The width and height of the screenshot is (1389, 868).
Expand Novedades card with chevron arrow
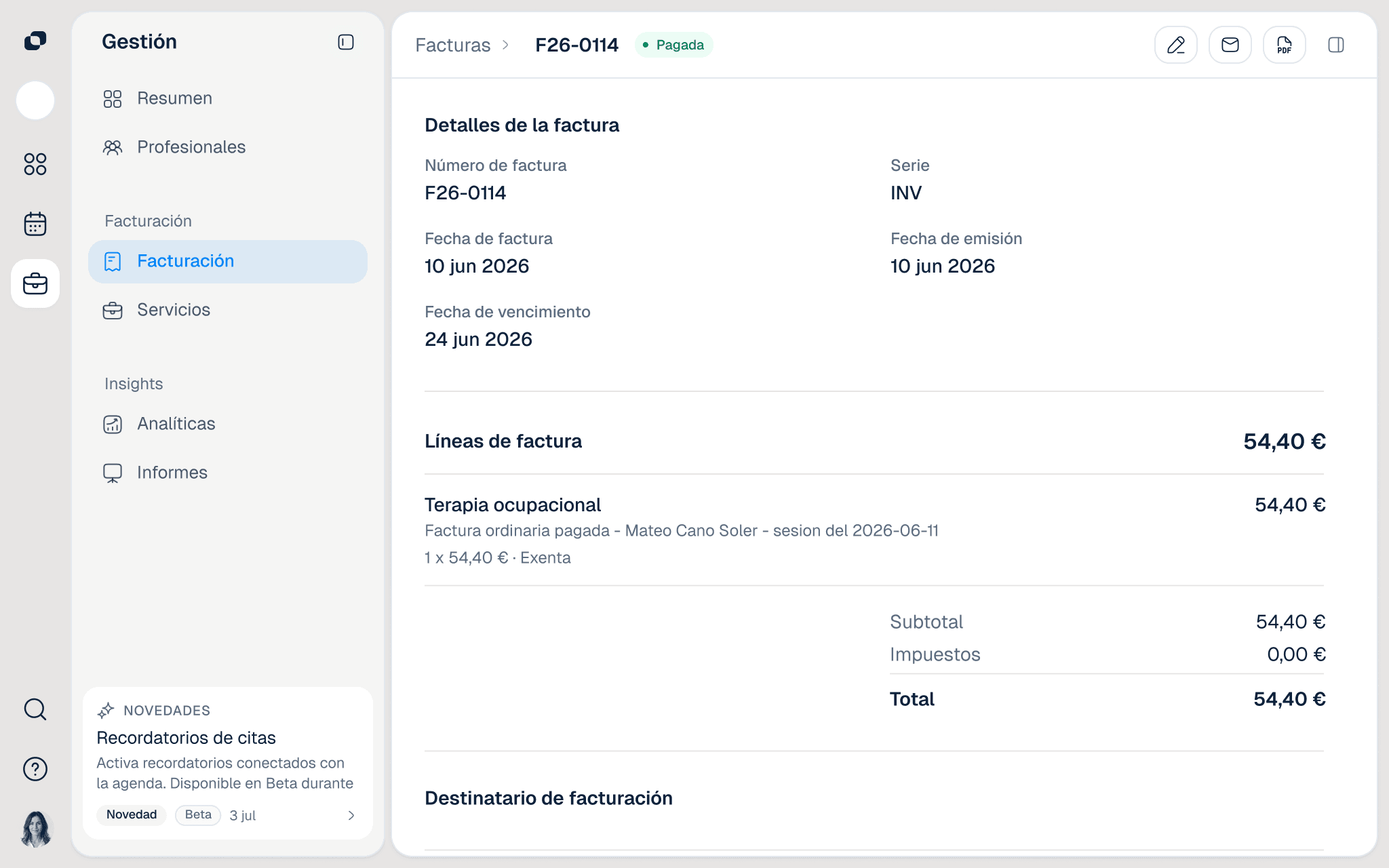coord(351,815)
